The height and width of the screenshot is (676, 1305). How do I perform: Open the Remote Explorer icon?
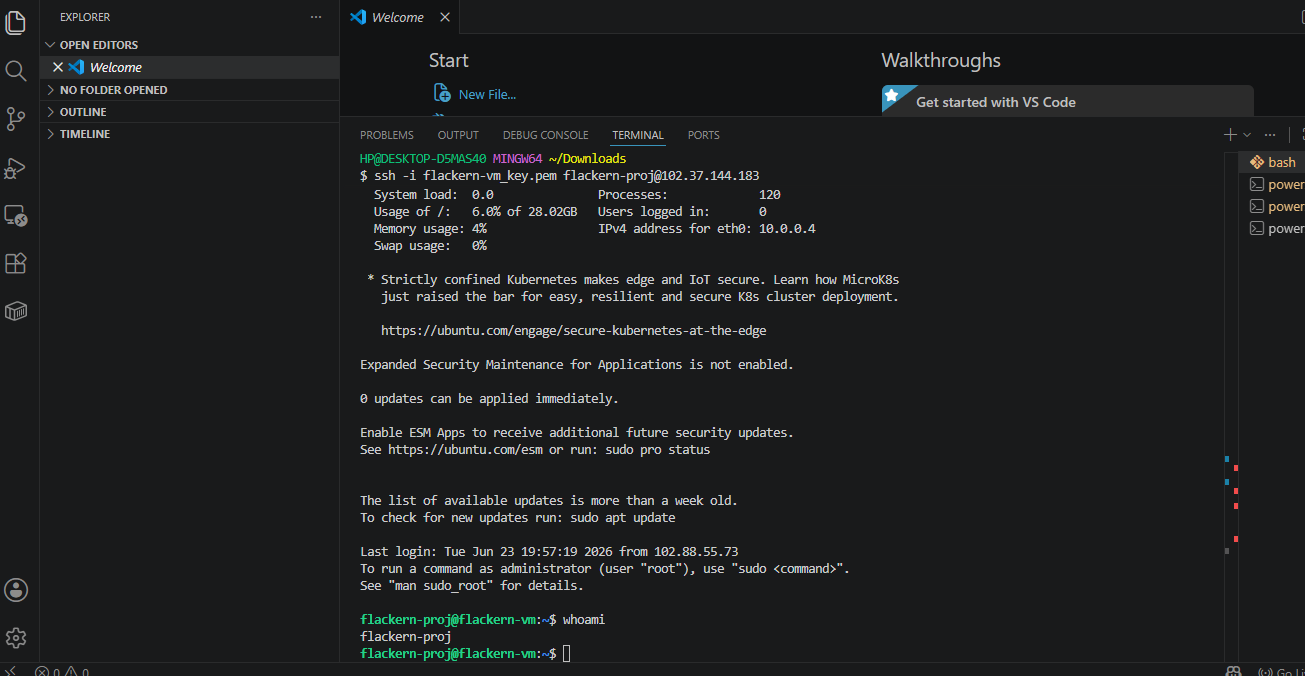point(15,215)
